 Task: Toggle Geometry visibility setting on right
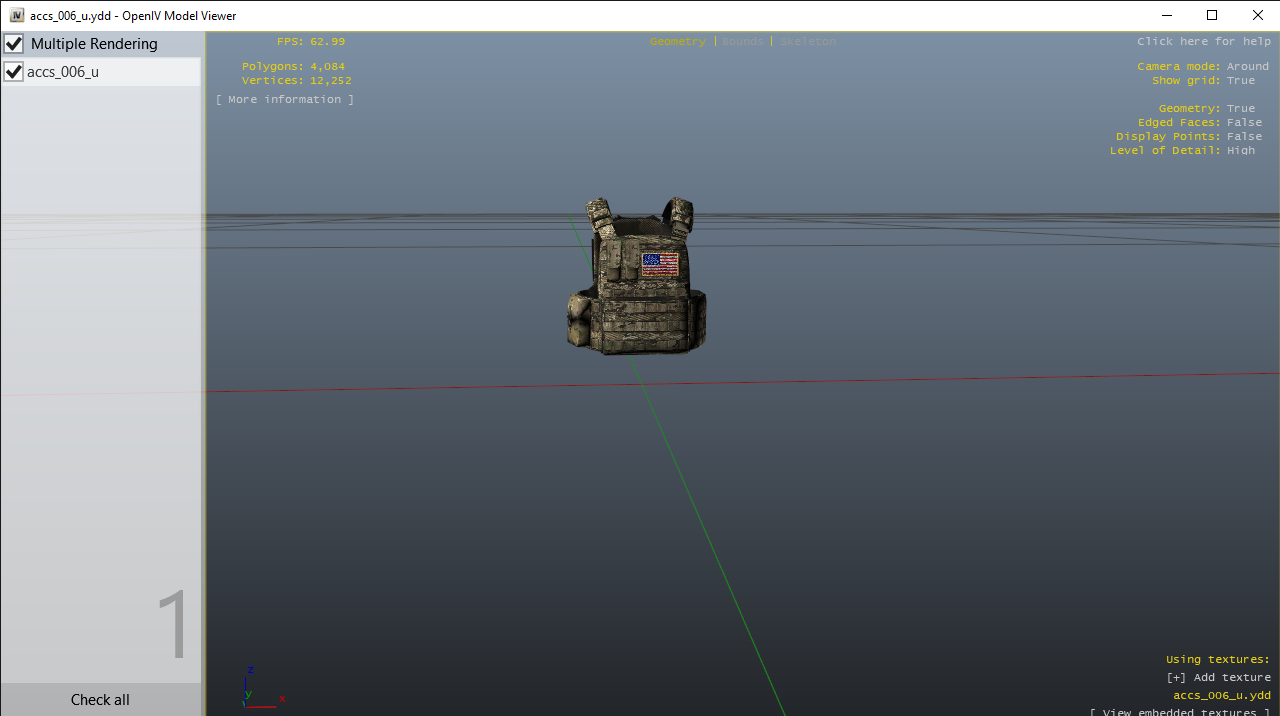click(1240, 109)
